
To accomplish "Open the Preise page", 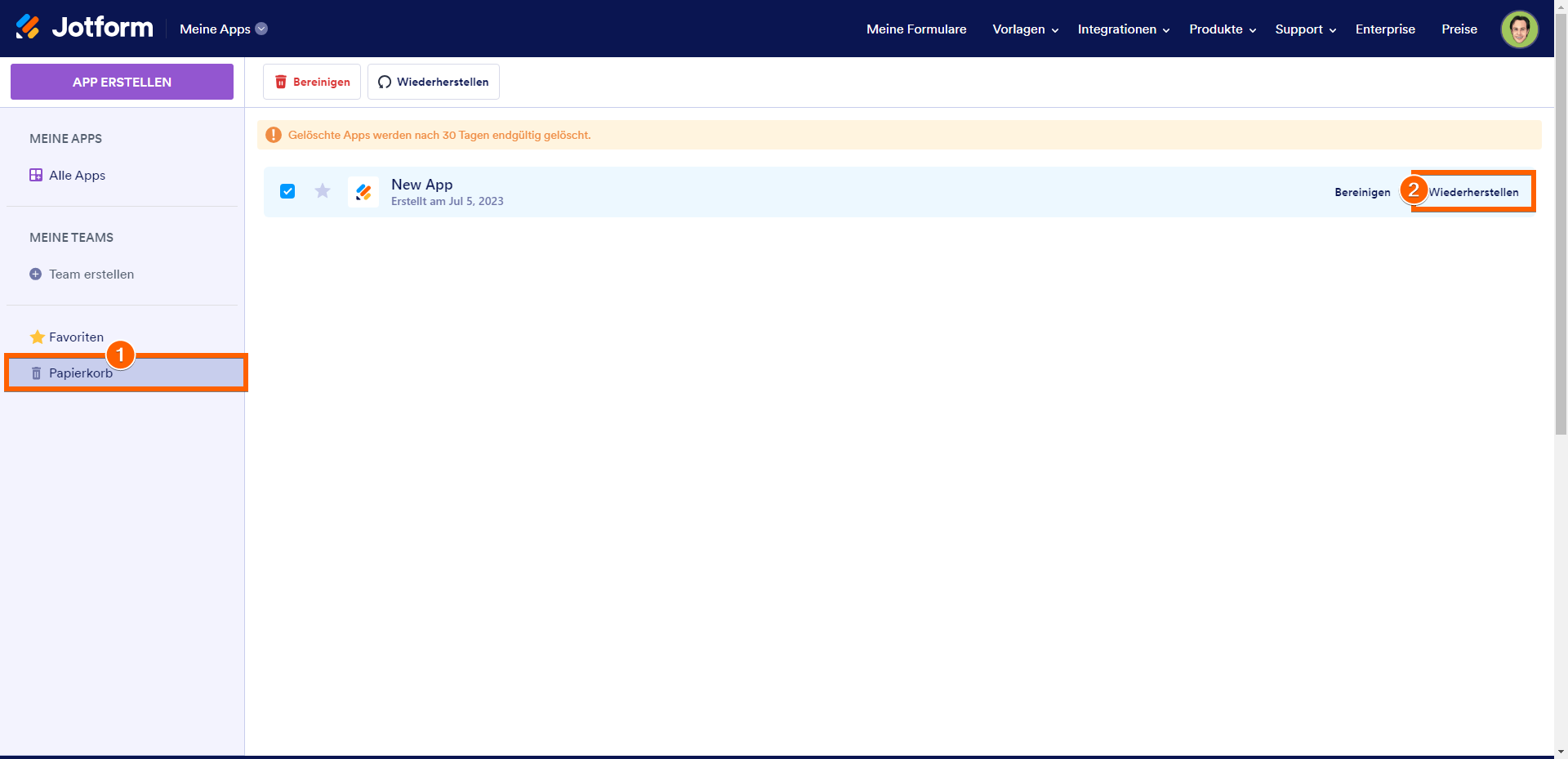I will [1459, 29].
